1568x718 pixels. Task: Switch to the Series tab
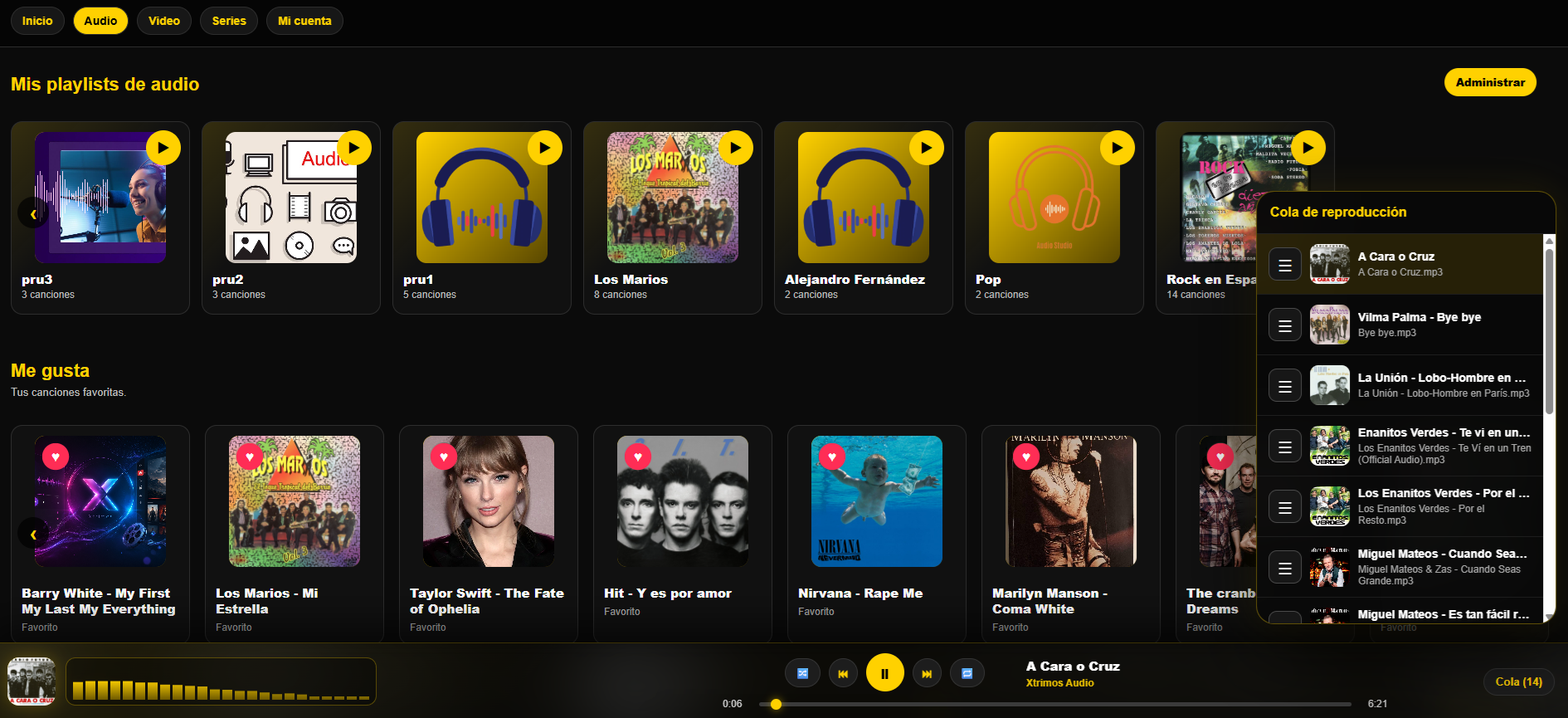pos(229,21)
